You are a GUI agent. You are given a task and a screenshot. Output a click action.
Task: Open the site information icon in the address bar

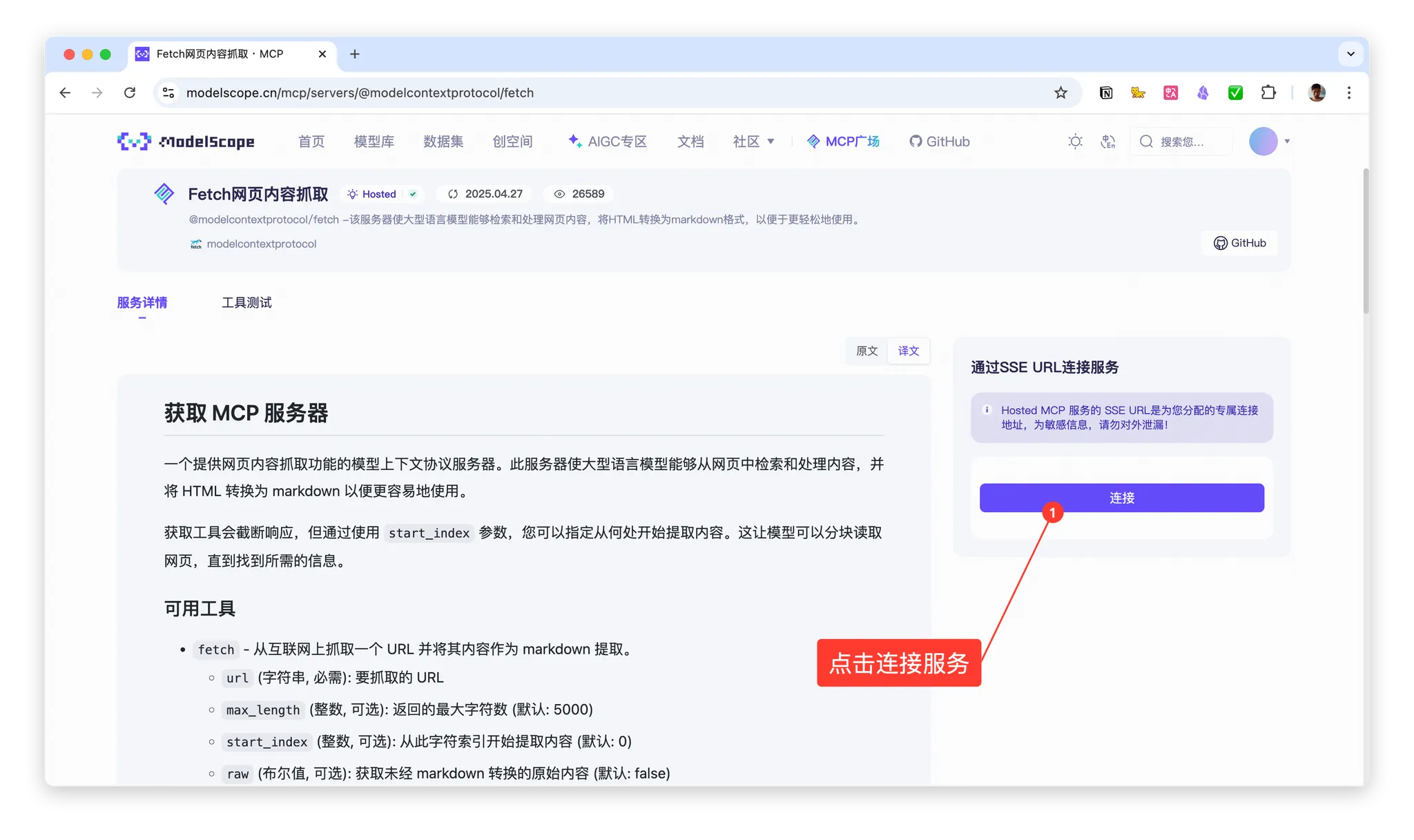tap(168, 92)
